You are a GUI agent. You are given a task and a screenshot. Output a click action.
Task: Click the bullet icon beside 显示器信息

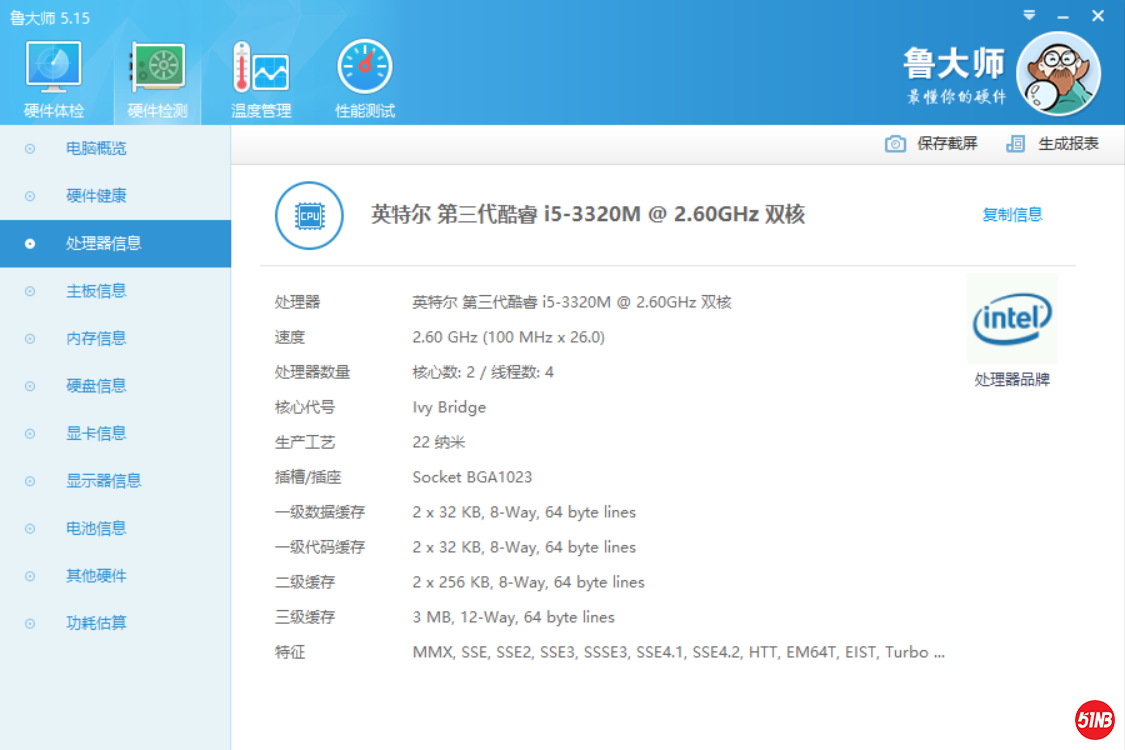tap(29, 481)
